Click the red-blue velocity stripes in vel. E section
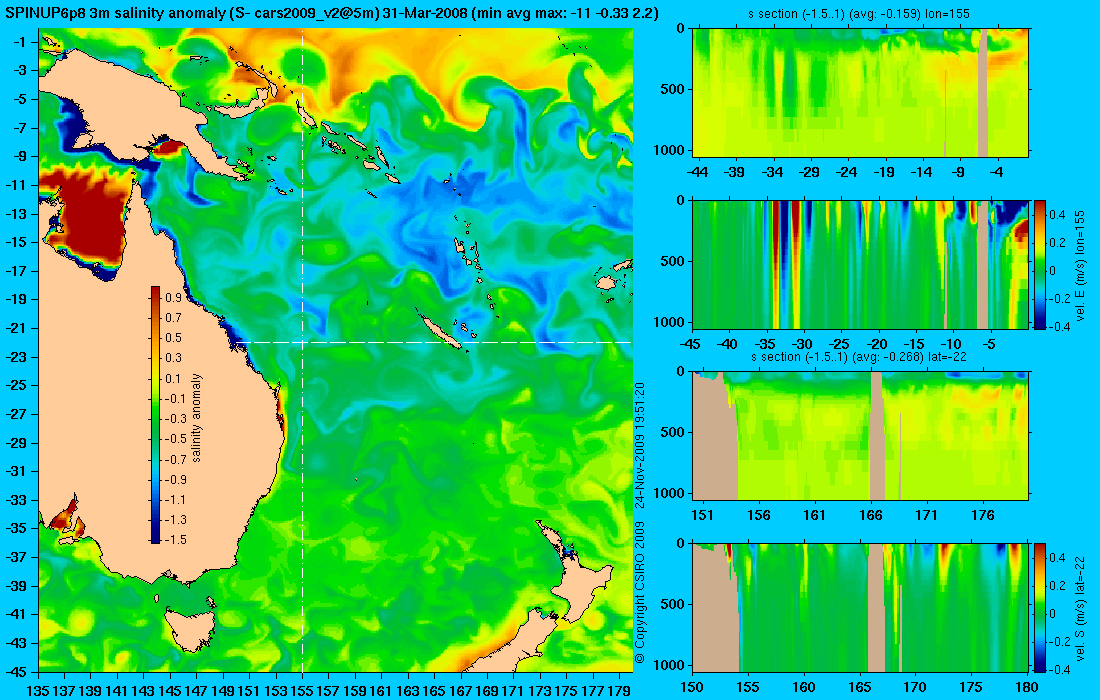The height and width of the screenshot is (700, 1100). [x=784, y=264]
